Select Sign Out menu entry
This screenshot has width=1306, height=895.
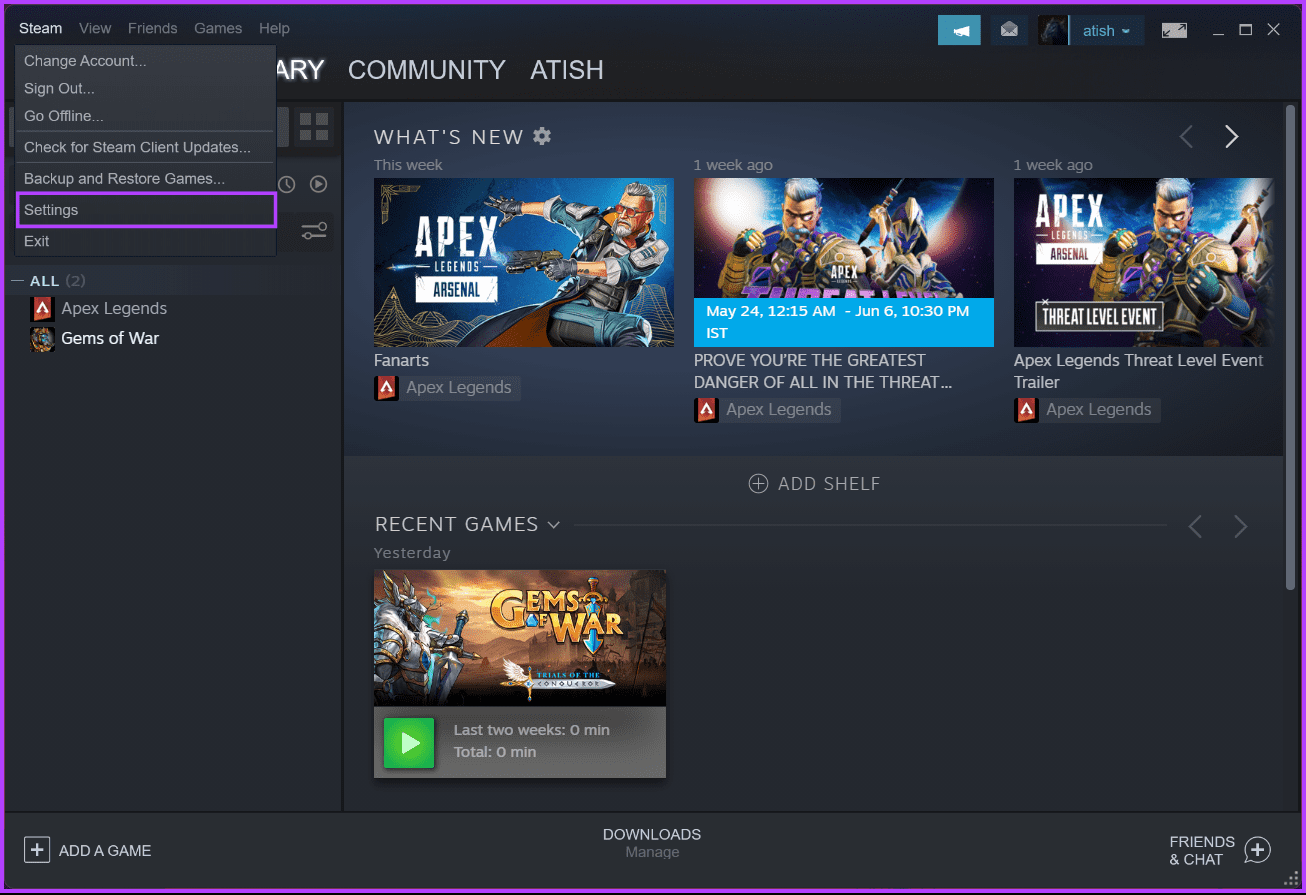(x=145, y=89)
